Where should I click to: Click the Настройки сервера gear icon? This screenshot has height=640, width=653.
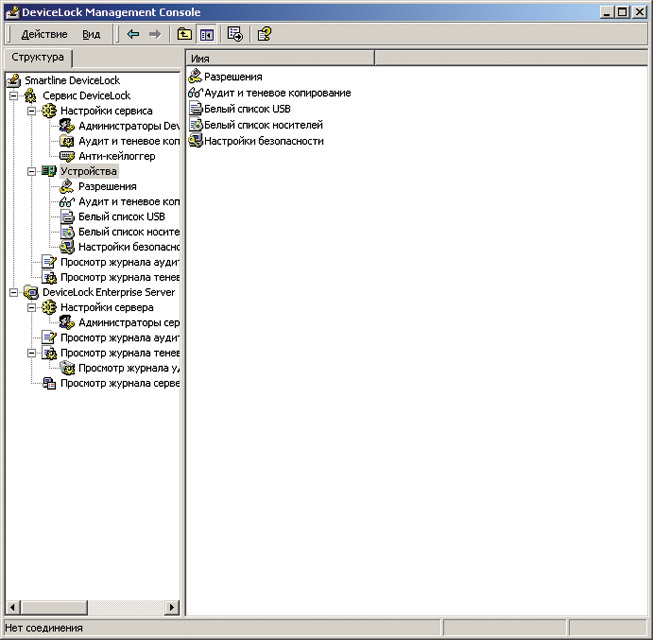[x=49, y=307]
